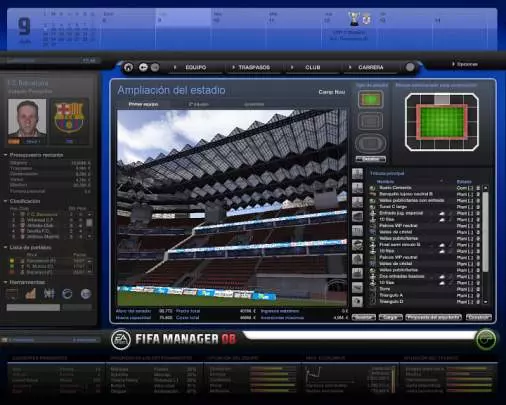The height and width of the screenshot is (405, 506).
Task: Open the EQUIPO menu
Action: 196,67
